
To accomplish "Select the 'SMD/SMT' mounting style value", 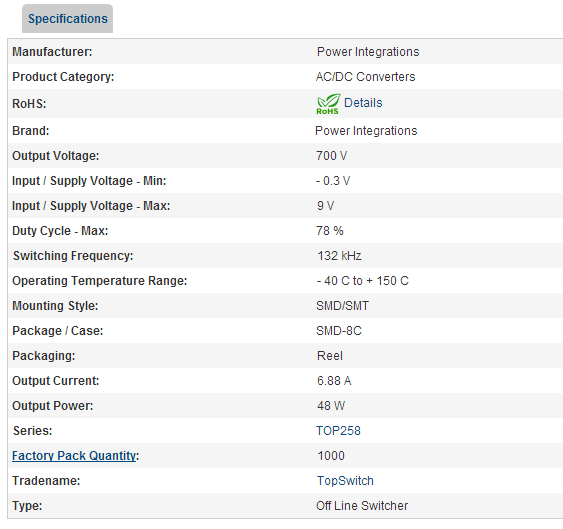I will pos(343,306).
